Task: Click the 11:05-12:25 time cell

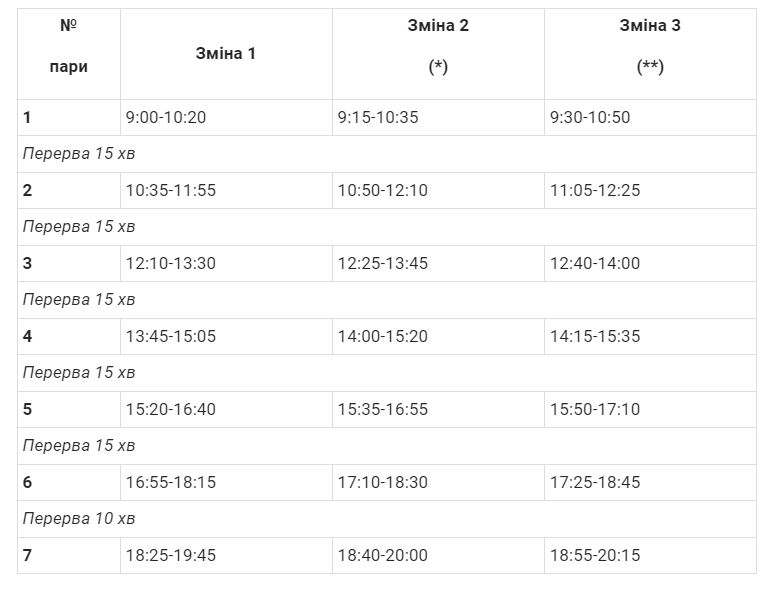Action: pyautogui.click(x=595, y=191)
